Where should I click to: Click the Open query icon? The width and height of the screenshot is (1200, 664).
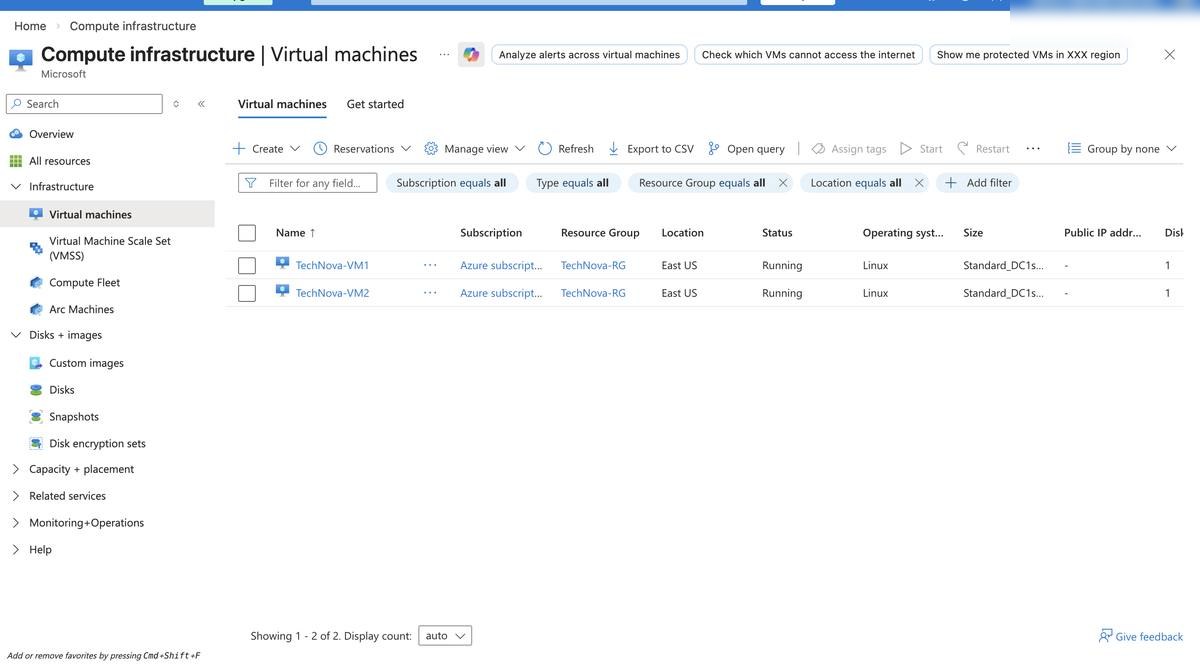click(714, 148)
